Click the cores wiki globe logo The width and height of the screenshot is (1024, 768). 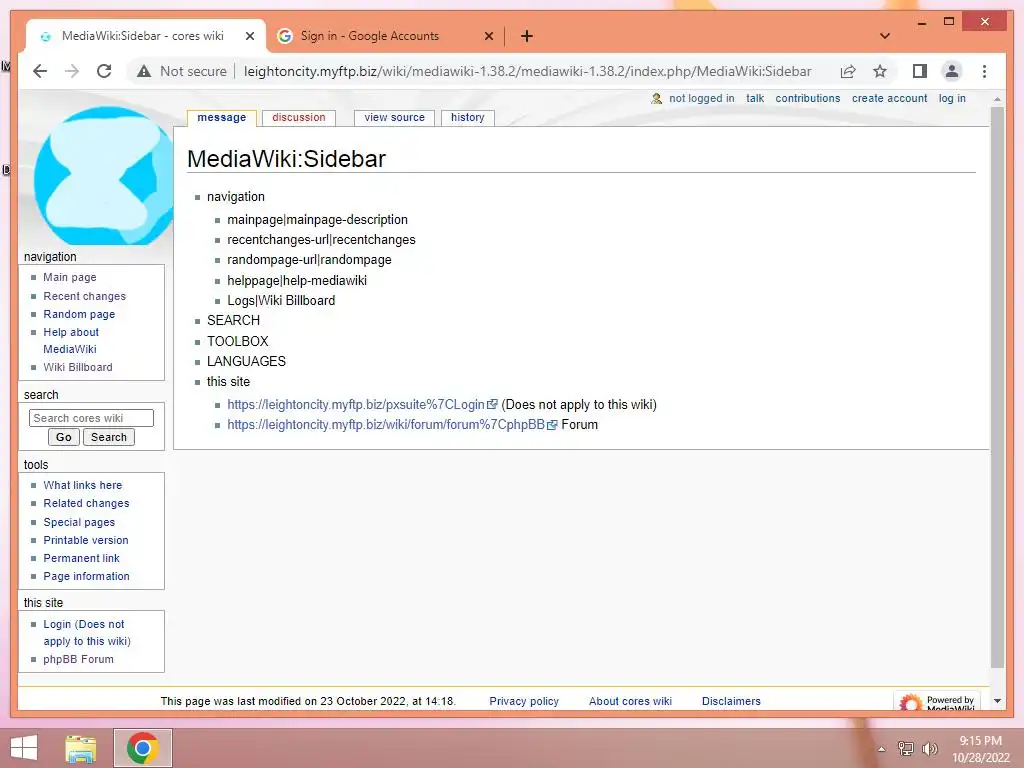coord(103,176)
